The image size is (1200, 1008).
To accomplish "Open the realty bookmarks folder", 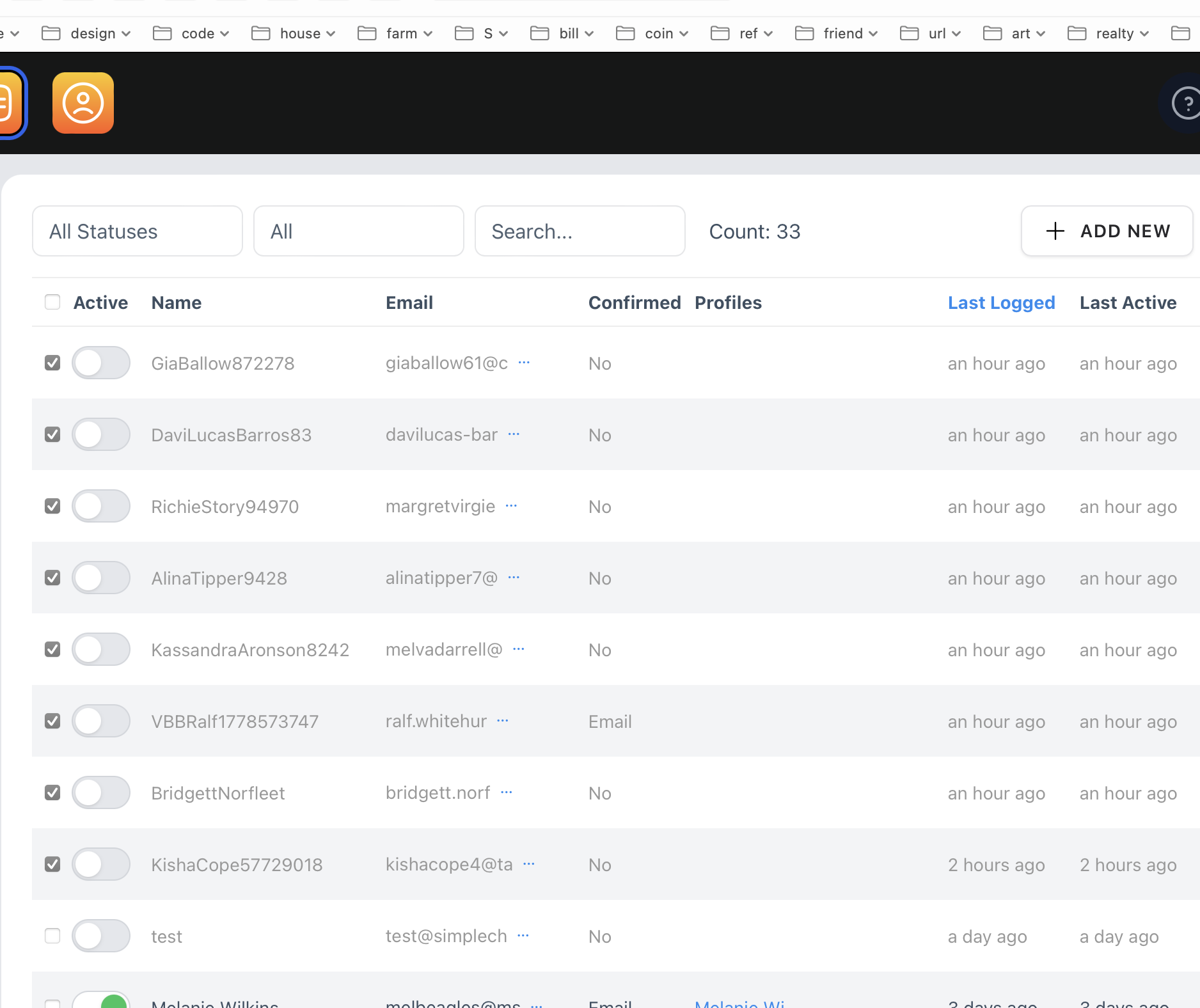I will [x=1109, y=33].
